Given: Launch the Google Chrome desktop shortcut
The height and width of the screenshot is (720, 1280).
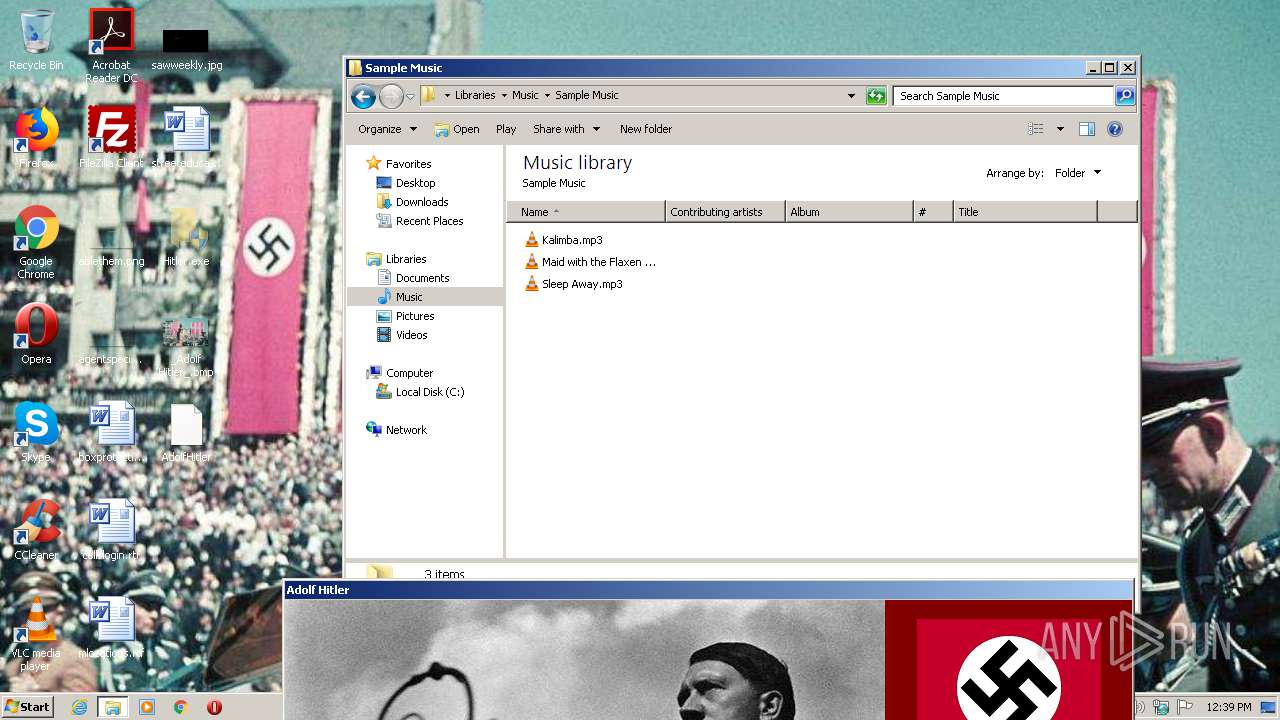Looking at the screenshot, I should 36,242.
